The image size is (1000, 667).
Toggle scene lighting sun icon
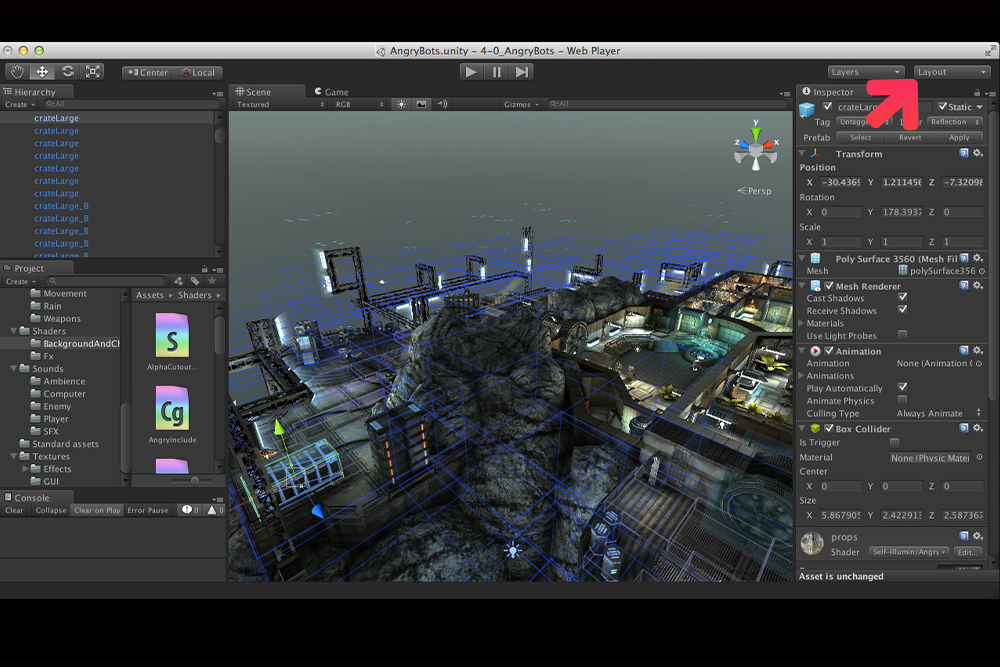click(401, 104)
